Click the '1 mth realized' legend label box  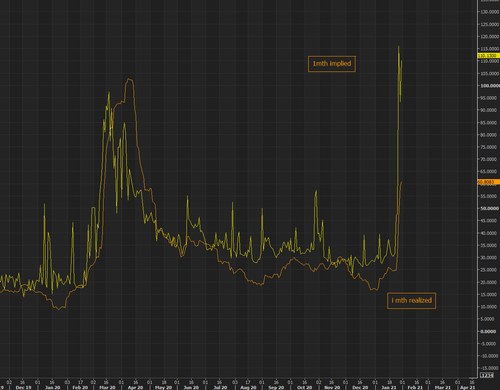(411, 301)
